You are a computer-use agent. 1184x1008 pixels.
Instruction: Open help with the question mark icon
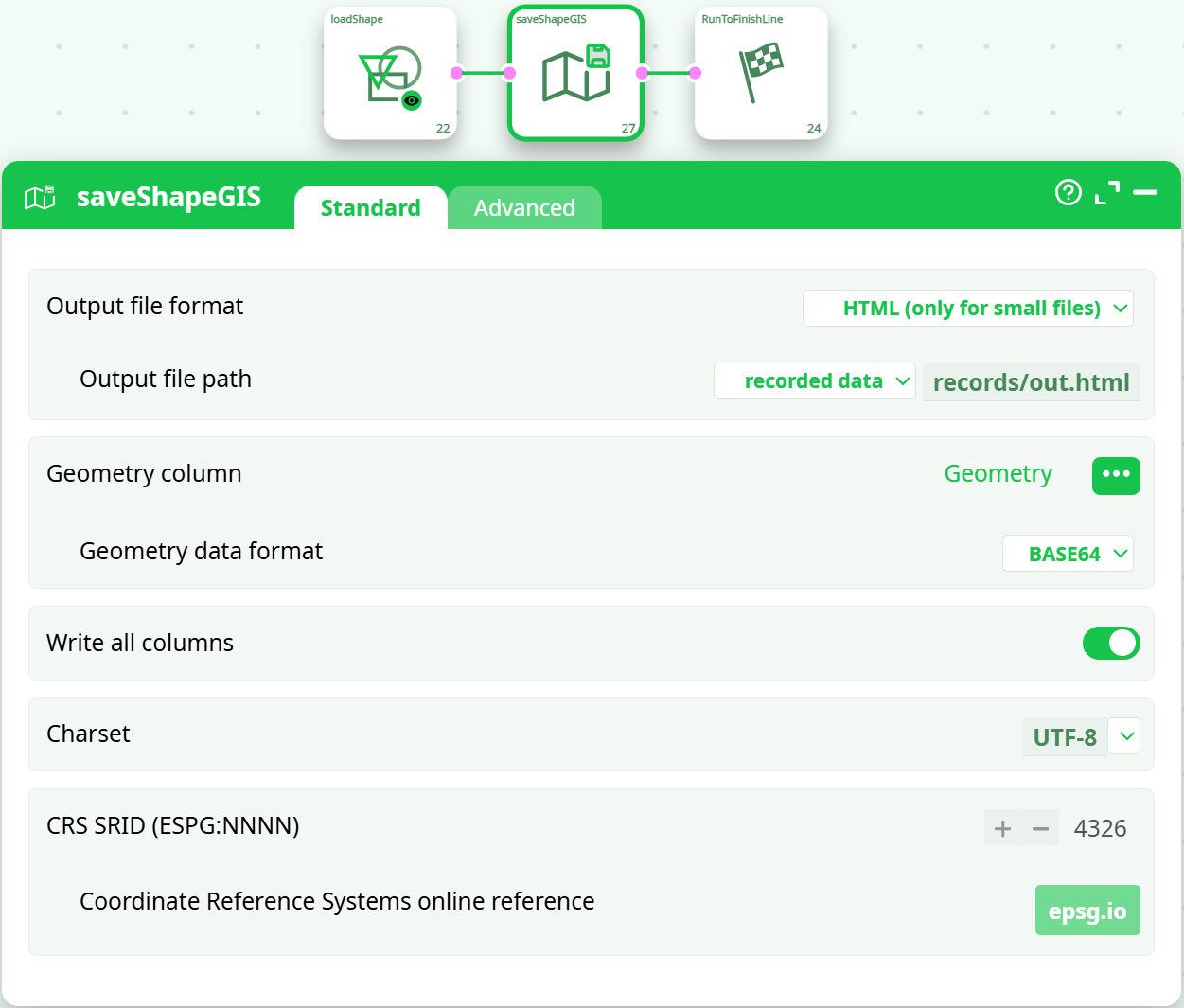pyautogui.click(x=1068, y=192)
